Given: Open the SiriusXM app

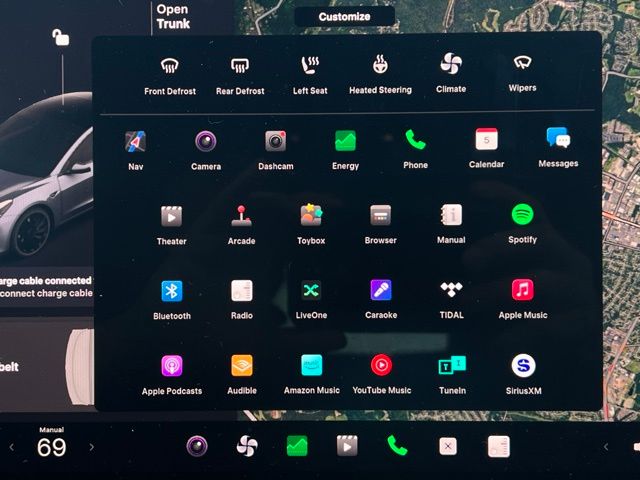Looking at the screenshot, I should pos(522,366).
